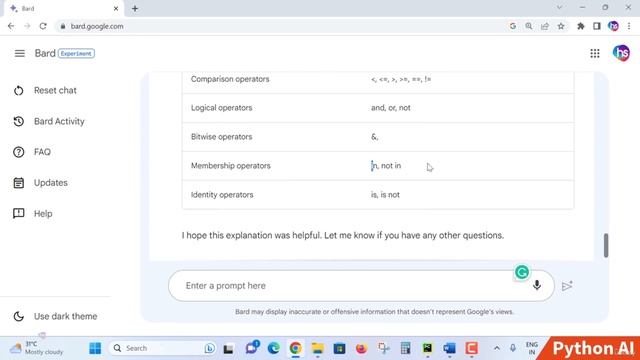Screen dimensions: 640x360
Task: Click the browser back arrow
Action: coord(11,26)
